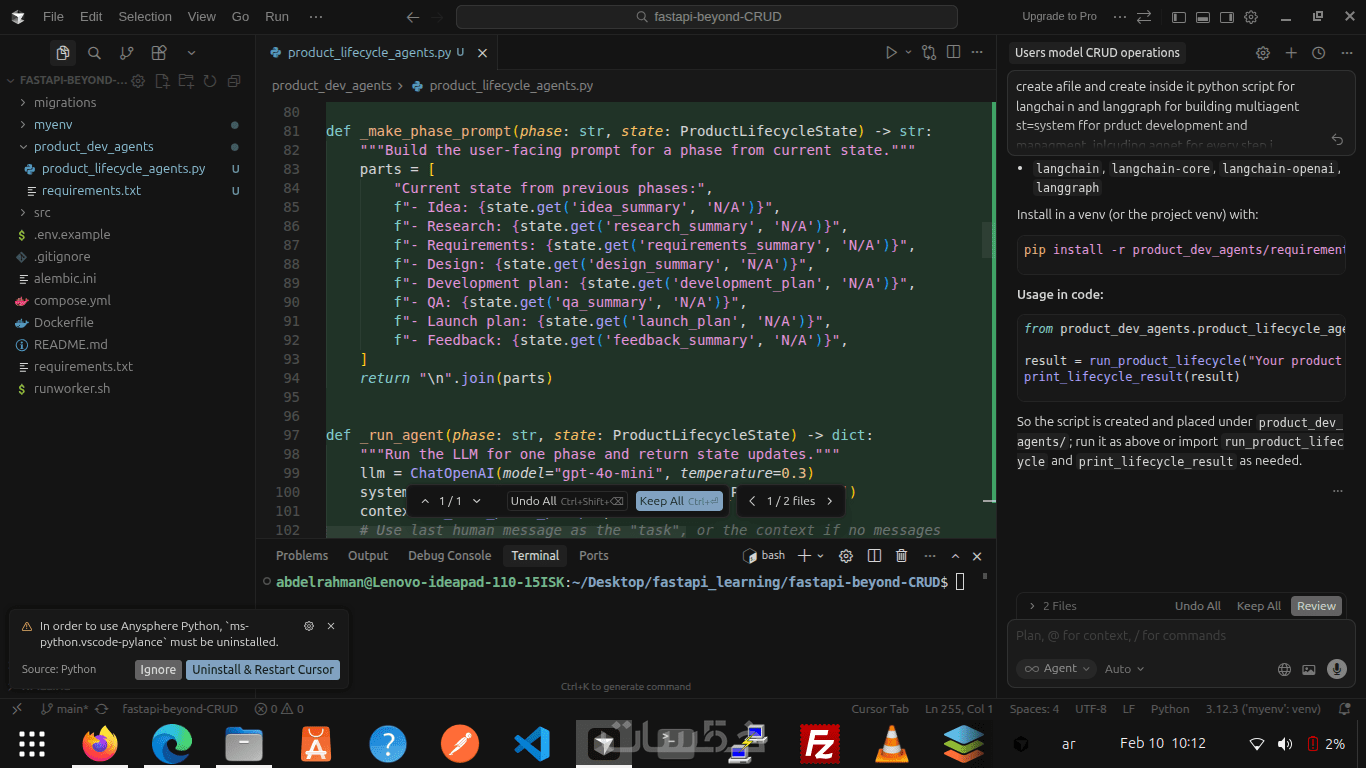
Task: Open the Source Control view
Action: coord(126,53)
